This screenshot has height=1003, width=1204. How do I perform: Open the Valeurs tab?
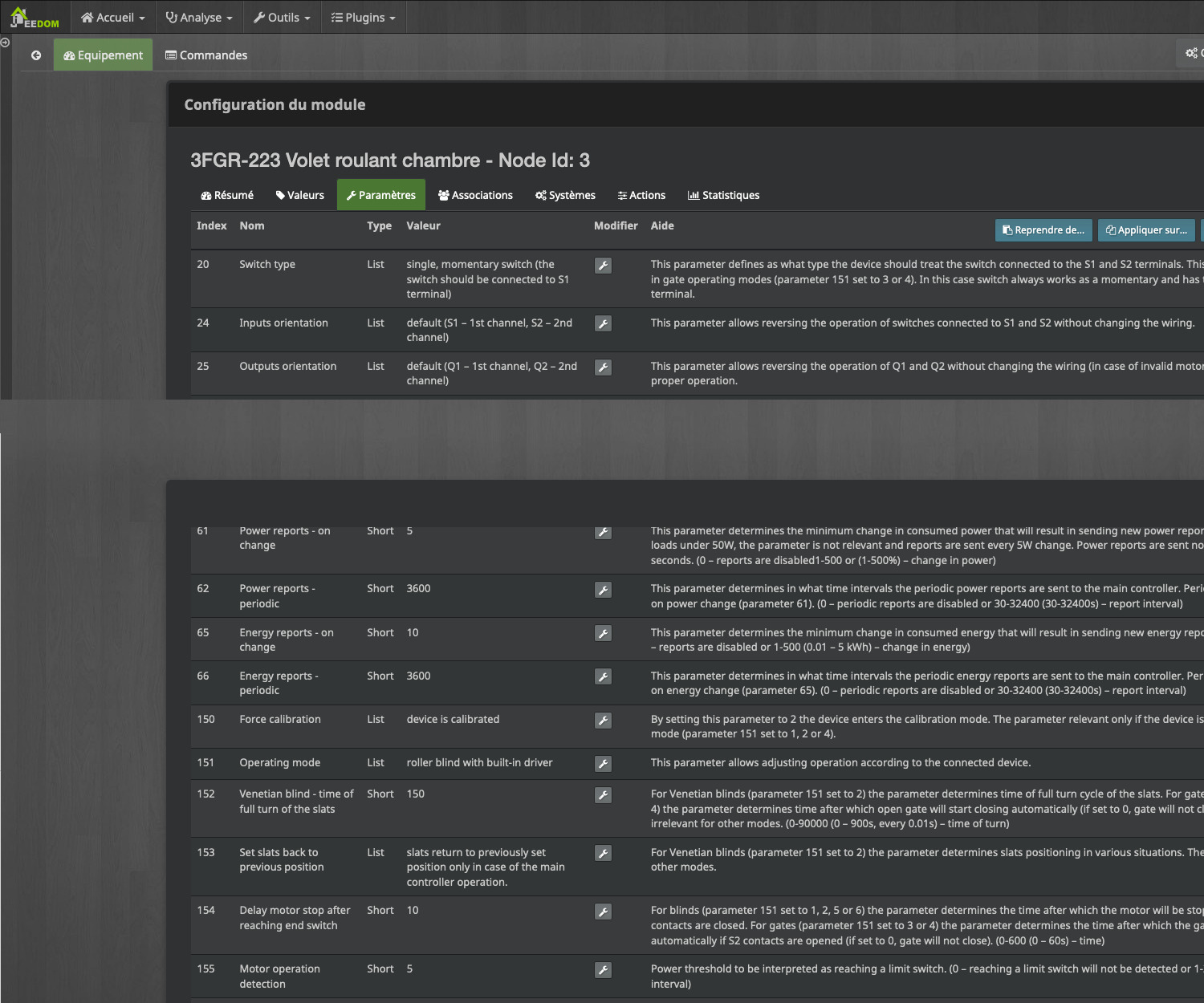300,195
